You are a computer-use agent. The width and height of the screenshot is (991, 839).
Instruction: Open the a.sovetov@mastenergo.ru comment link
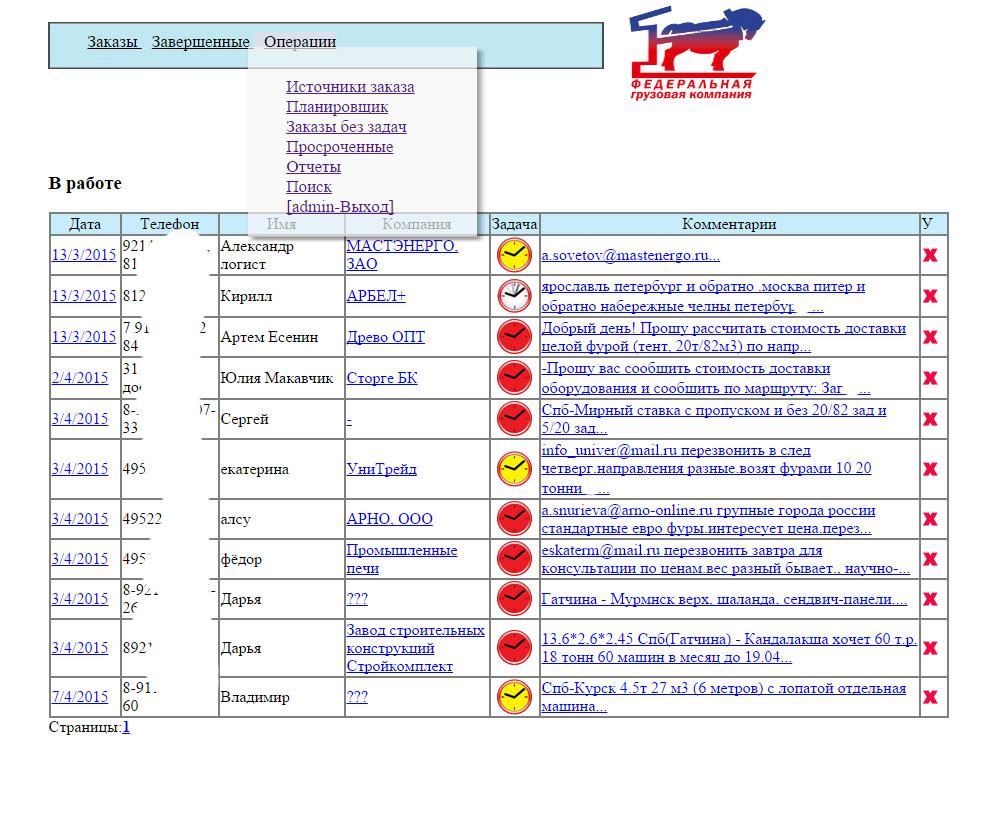[630, 255]
